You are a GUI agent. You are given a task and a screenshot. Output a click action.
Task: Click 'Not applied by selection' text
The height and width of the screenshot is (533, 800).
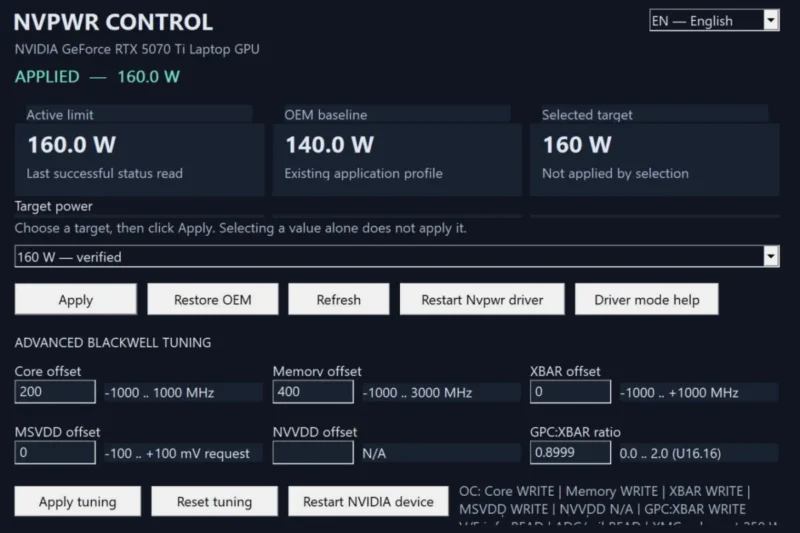[615, 173]
